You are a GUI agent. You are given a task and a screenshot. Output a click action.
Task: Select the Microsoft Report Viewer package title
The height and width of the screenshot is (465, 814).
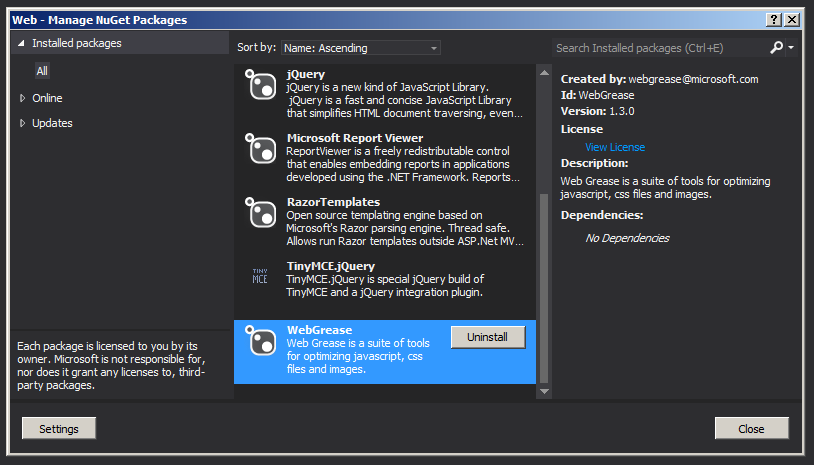(355, 138)
